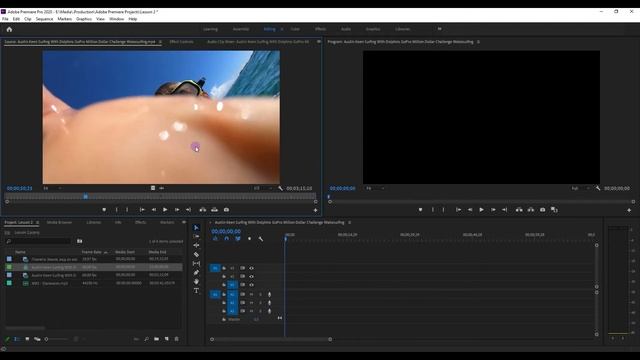Click the Project panel thumbnail zoom slider
The width and height of the screenshot is (640, 360).
(56, 339)
